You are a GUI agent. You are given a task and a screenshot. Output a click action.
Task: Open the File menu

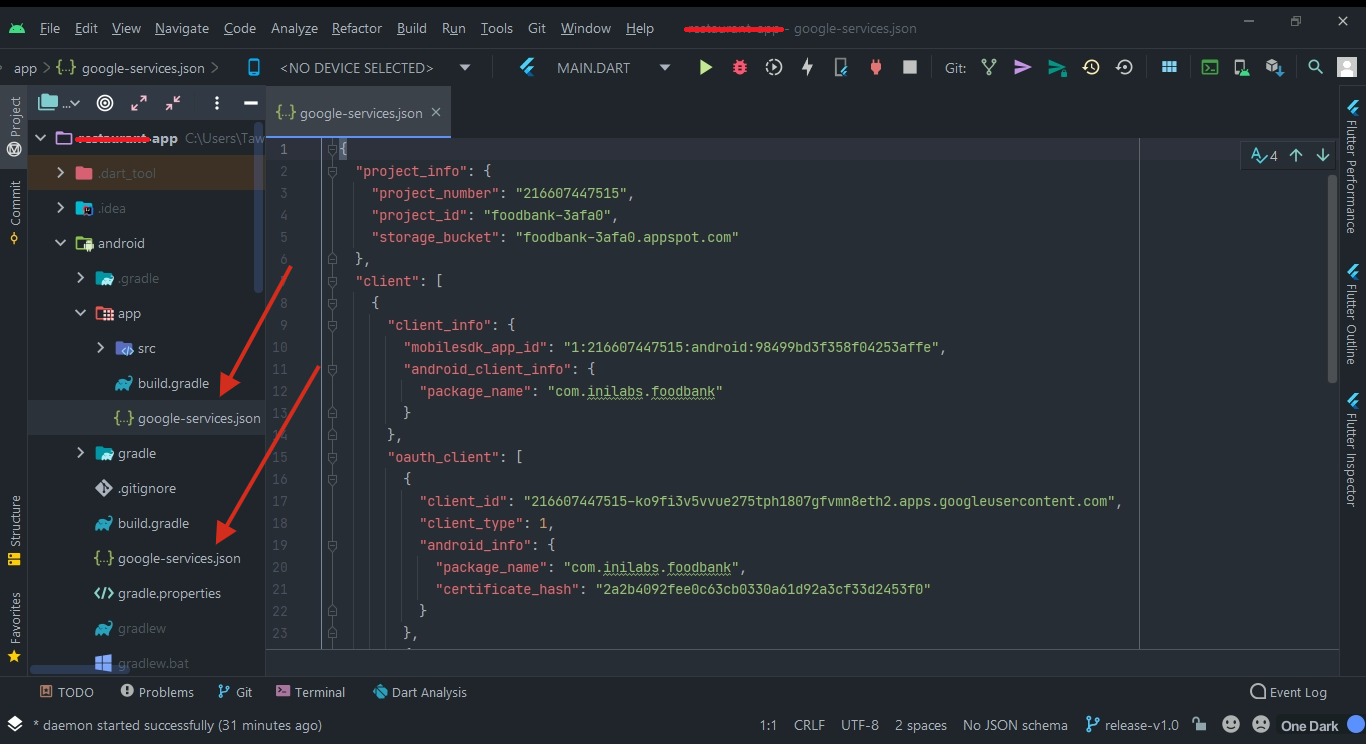(50, 28)
